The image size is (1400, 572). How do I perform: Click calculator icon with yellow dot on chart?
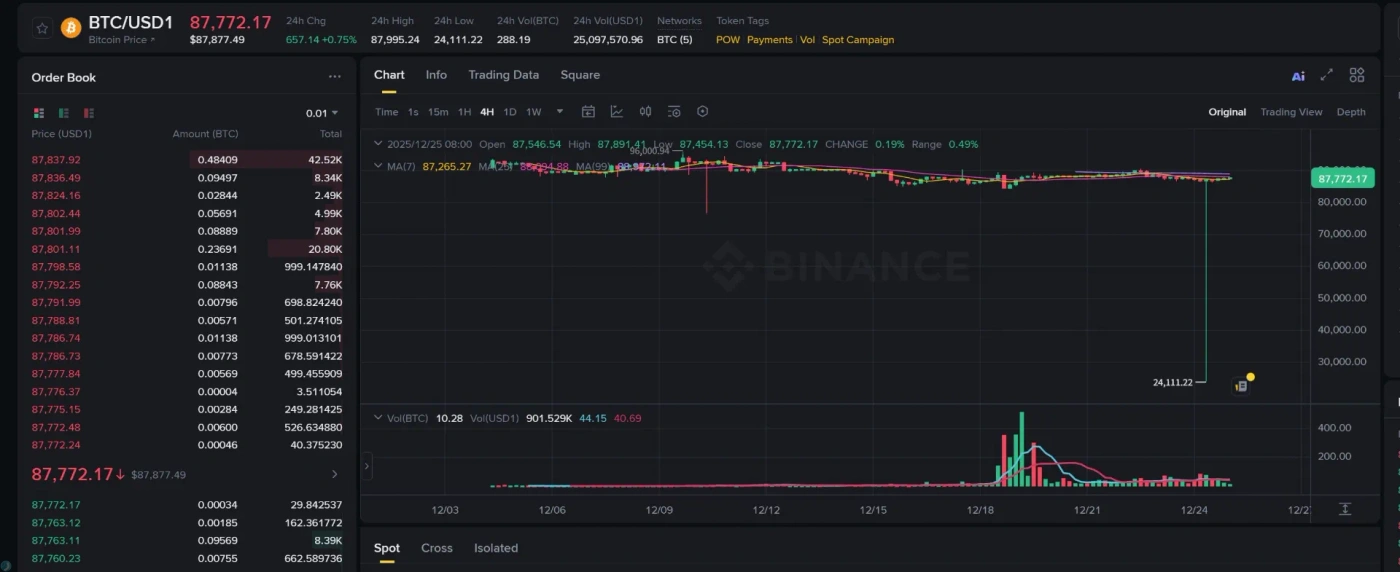tap(1241, 386)
